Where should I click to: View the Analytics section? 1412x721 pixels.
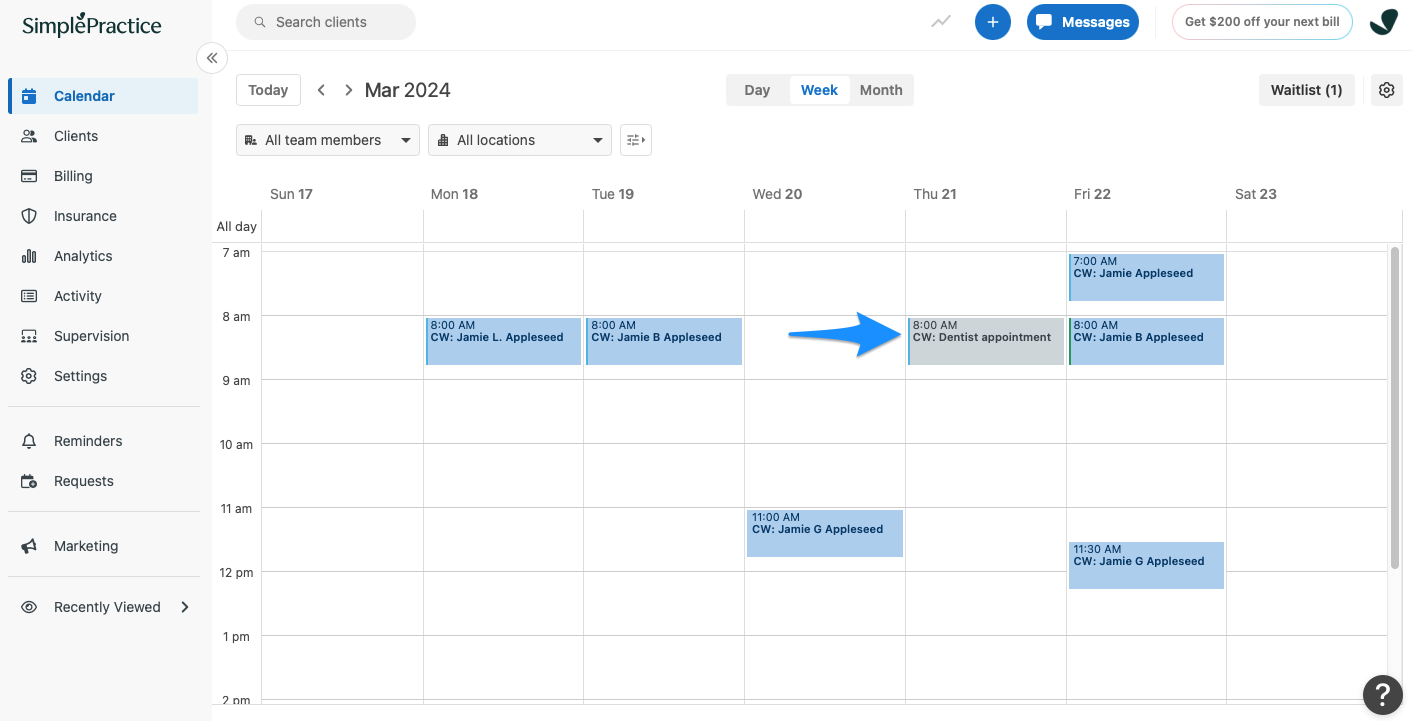click(83, 255)
